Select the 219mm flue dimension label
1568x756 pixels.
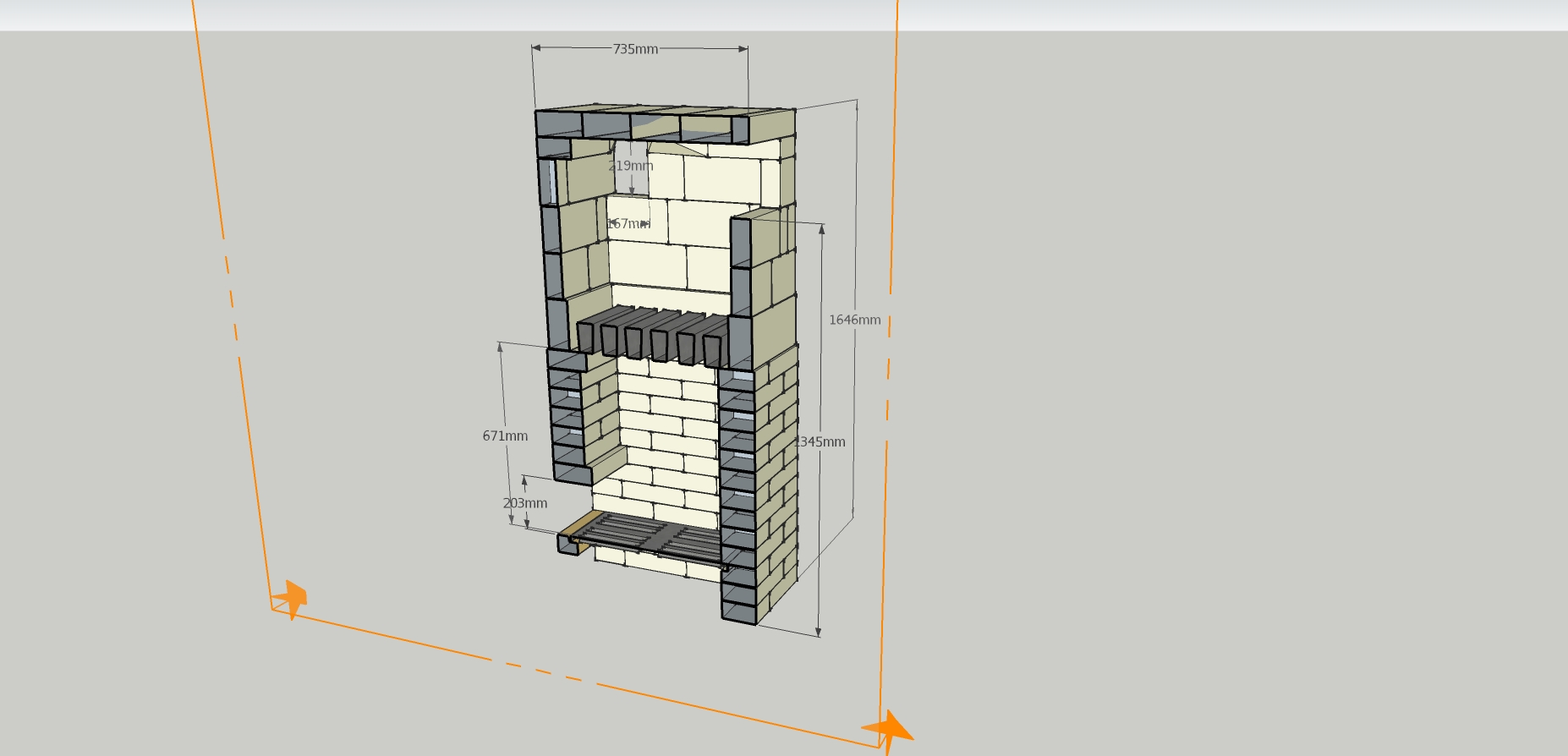coord(631,166)
